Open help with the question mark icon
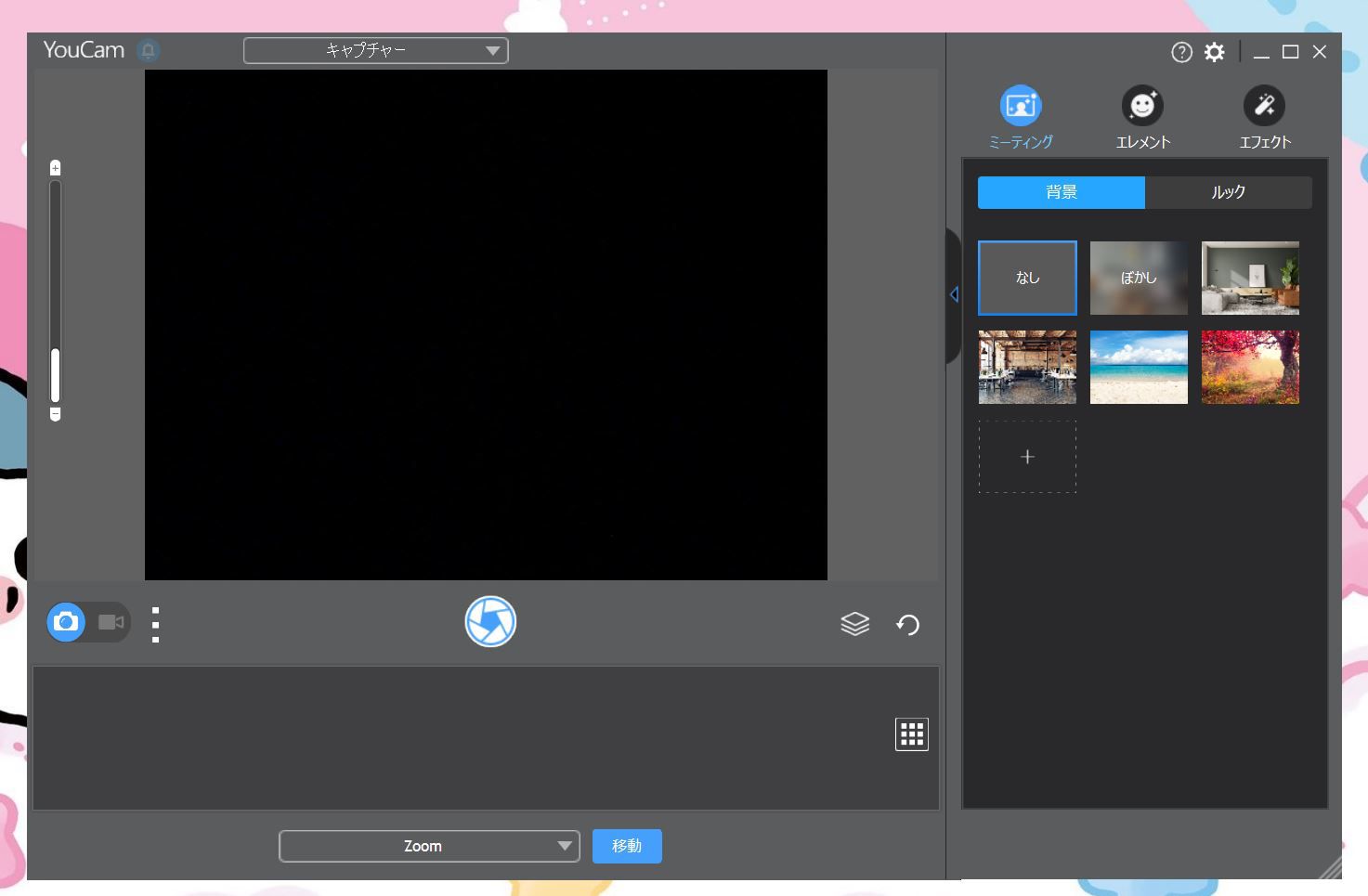This screenshot has height=896, width=1368. (1180, 52)
